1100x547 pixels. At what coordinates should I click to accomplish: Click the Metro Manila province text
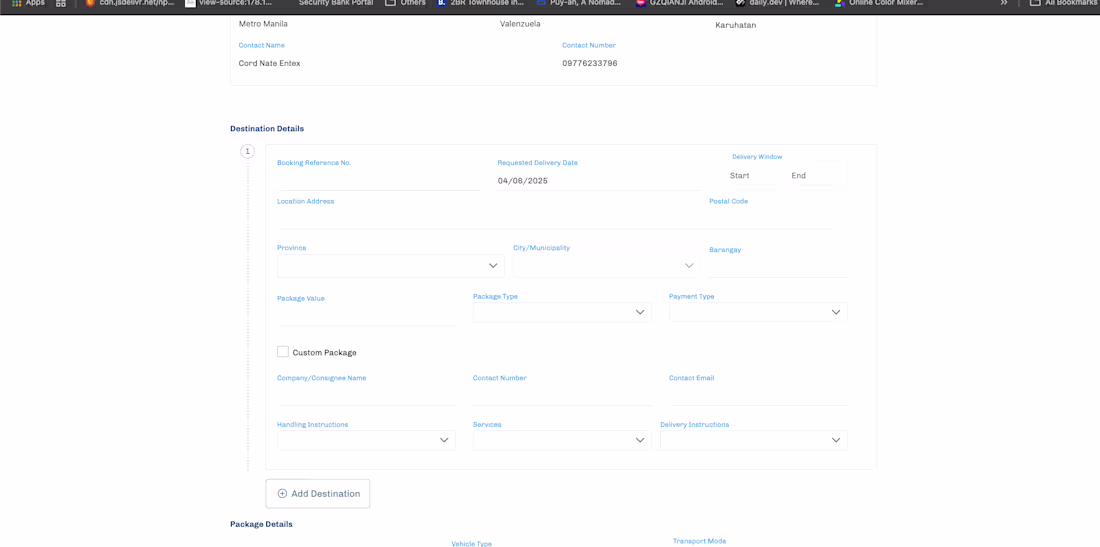[263, 24]
